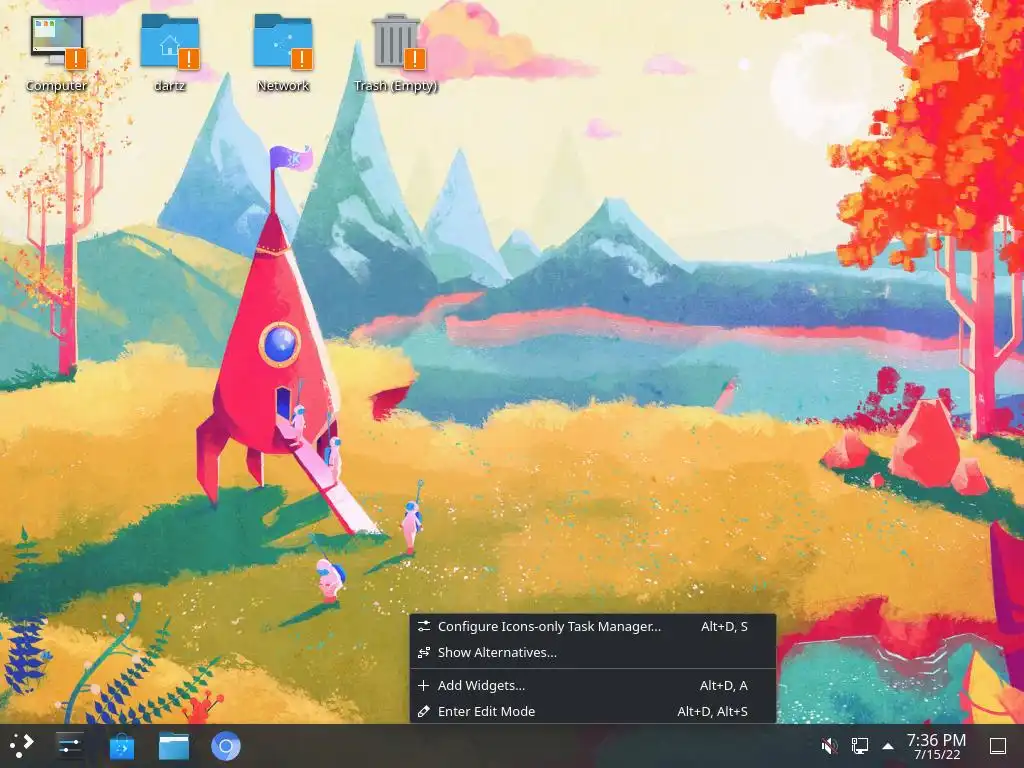The width and height of the screenshot is (1024, 768).
Task: Open the network connections tray icon
Action: point(859,746)
